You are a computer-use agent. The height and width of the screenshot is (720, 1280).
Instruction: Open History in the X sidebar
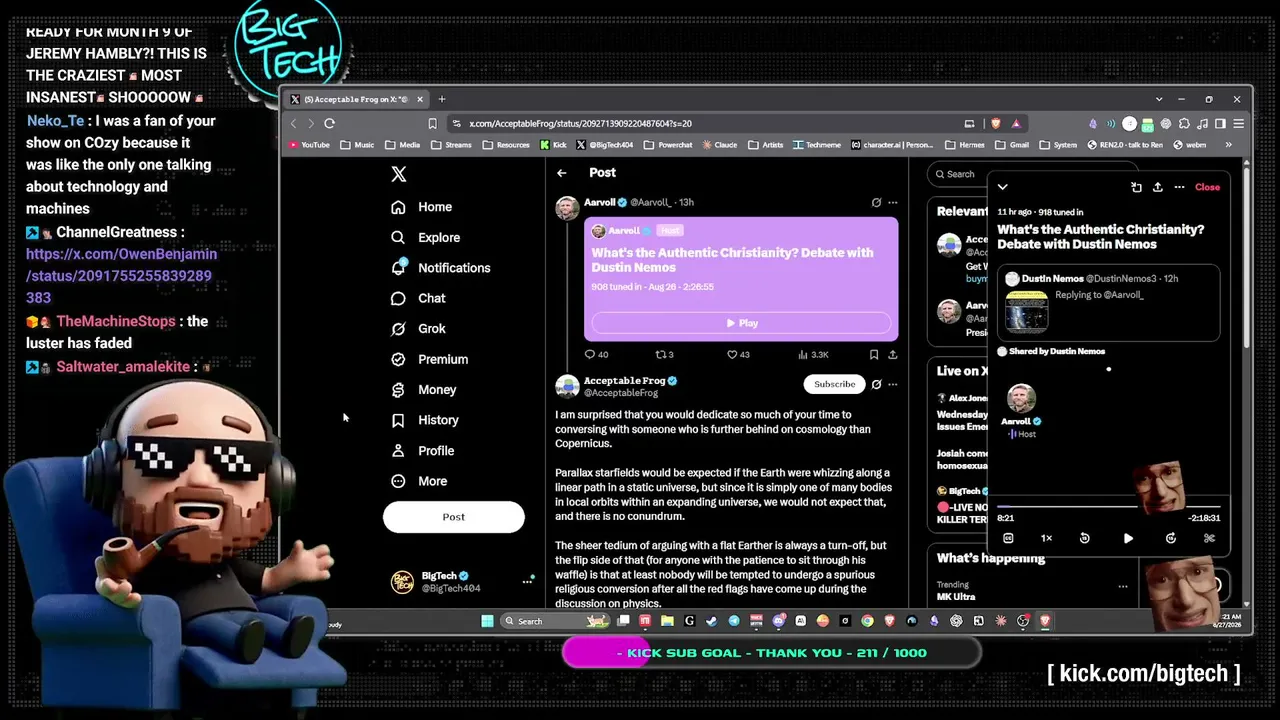tap(424, 420)
